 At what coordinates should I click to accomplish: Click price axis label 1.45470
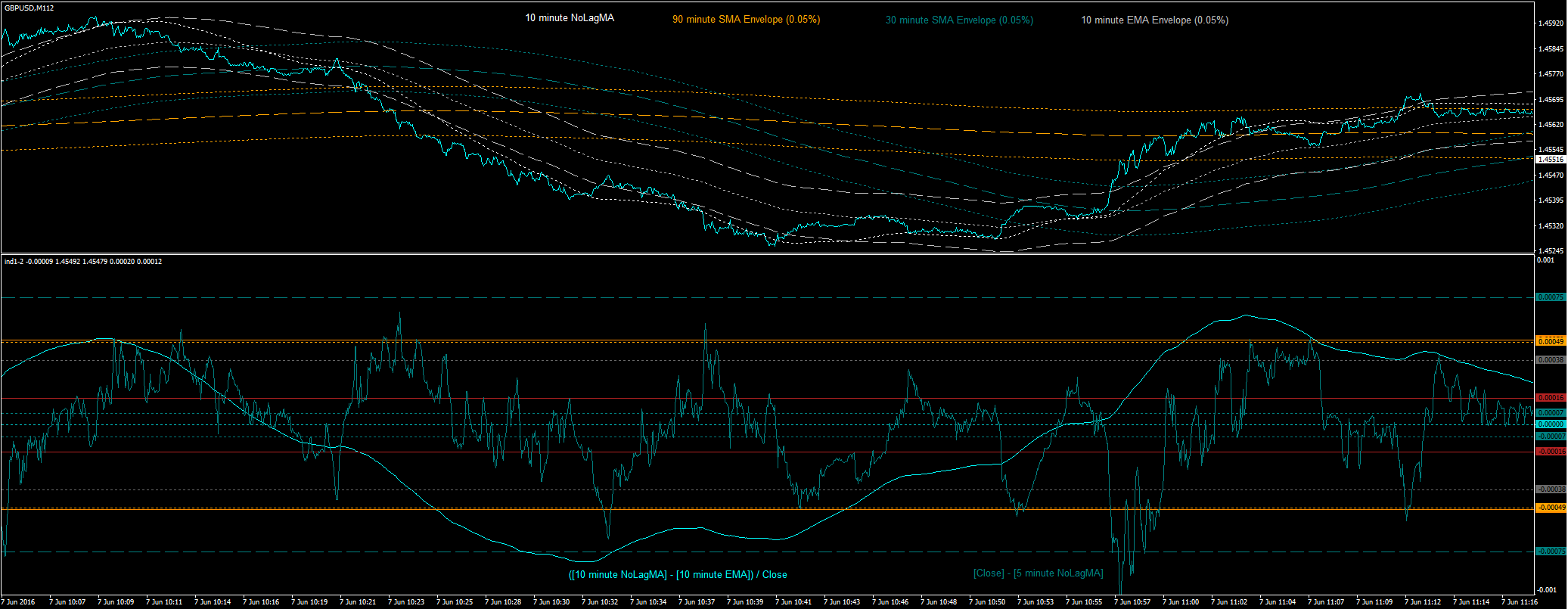pos(1551,176)
